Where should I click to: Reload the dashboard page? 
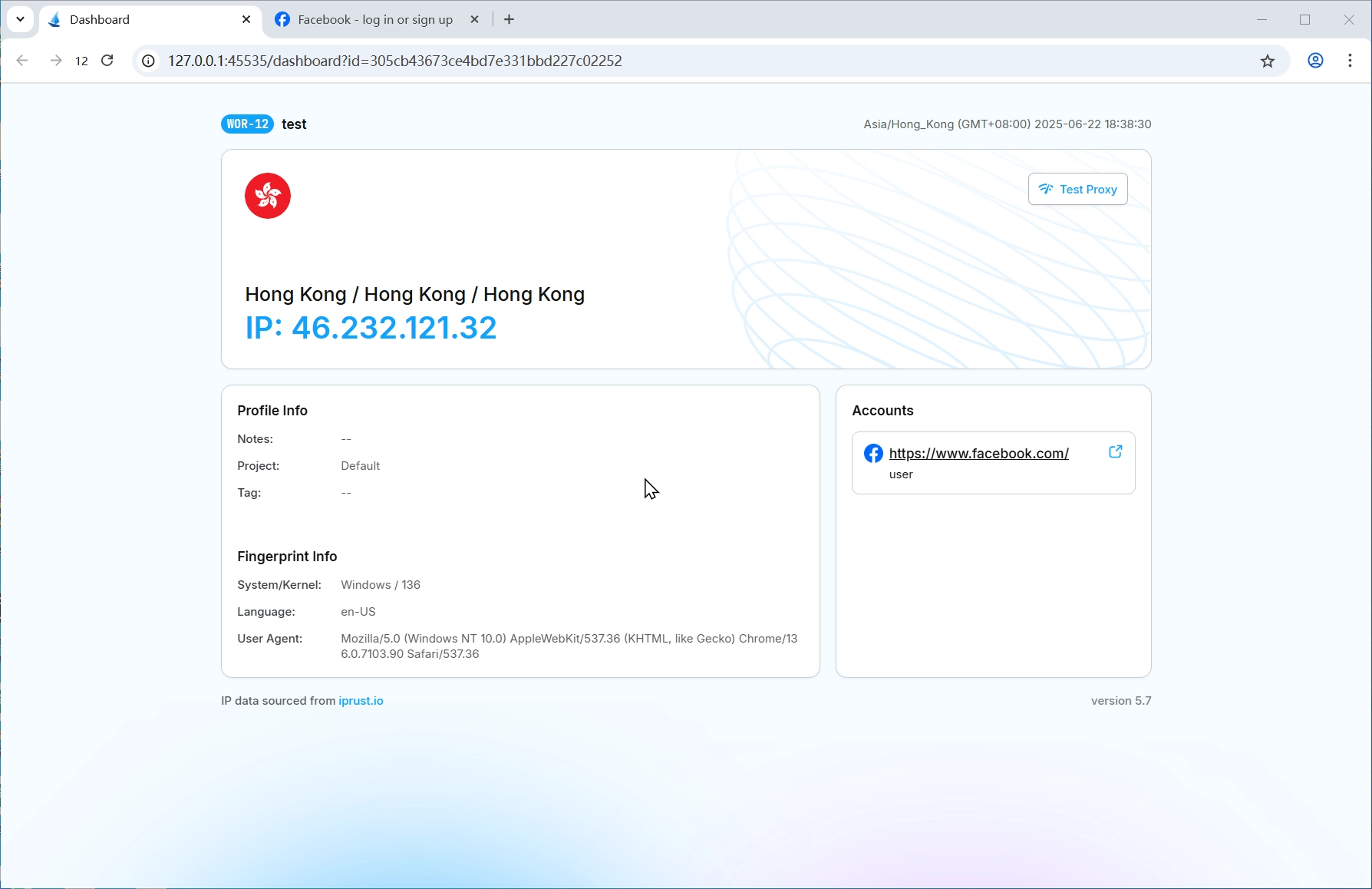107,61
